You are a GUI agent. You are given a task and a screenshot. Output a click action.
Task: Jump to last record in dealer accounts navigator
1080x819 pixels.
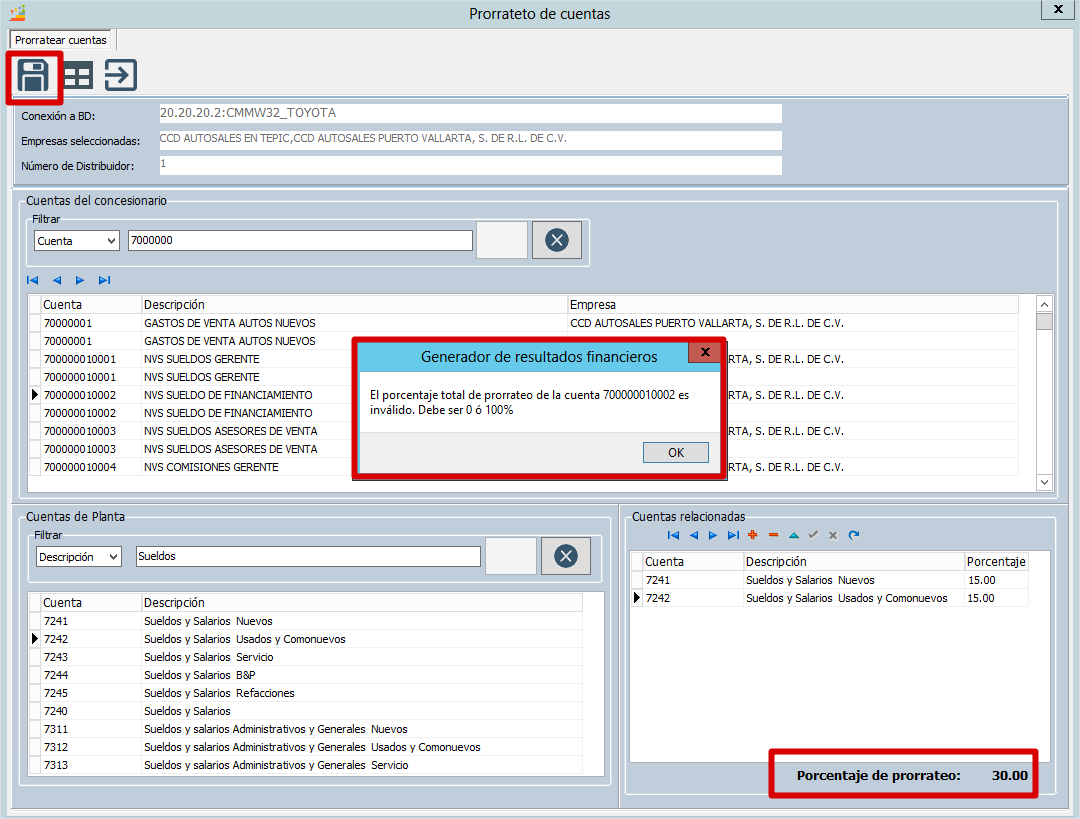pyautogui.click(x=104, y=280)
